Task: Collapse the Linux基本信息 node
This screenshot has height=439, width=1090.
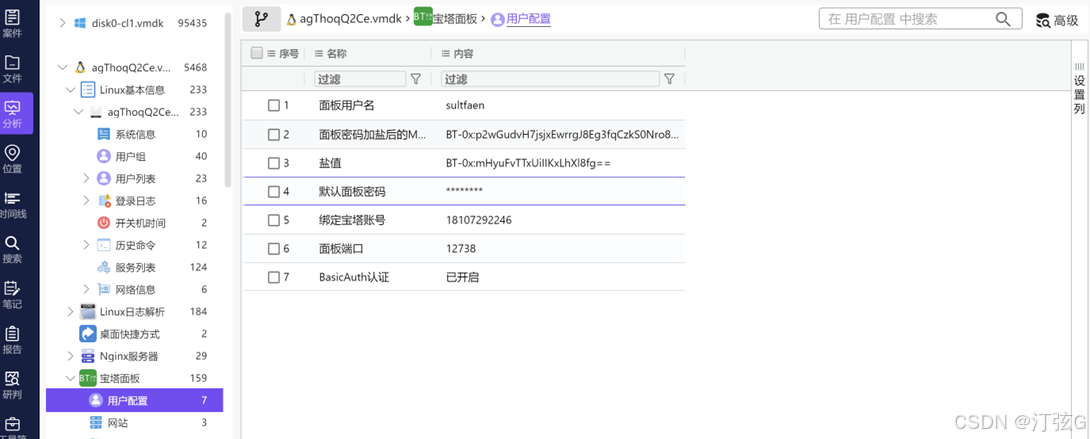Action: pos(70,90)
